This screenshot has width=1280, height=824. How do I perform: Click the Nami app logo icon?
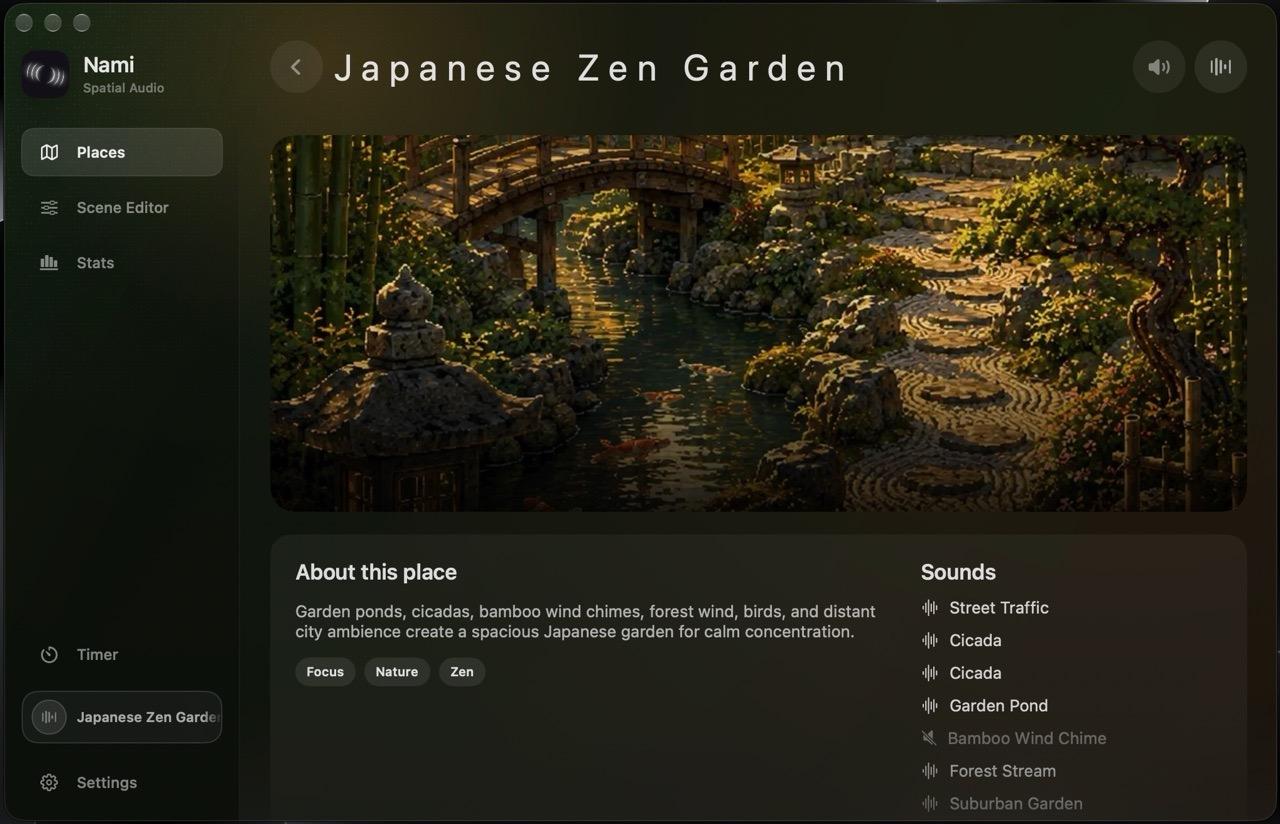point(45,74)
